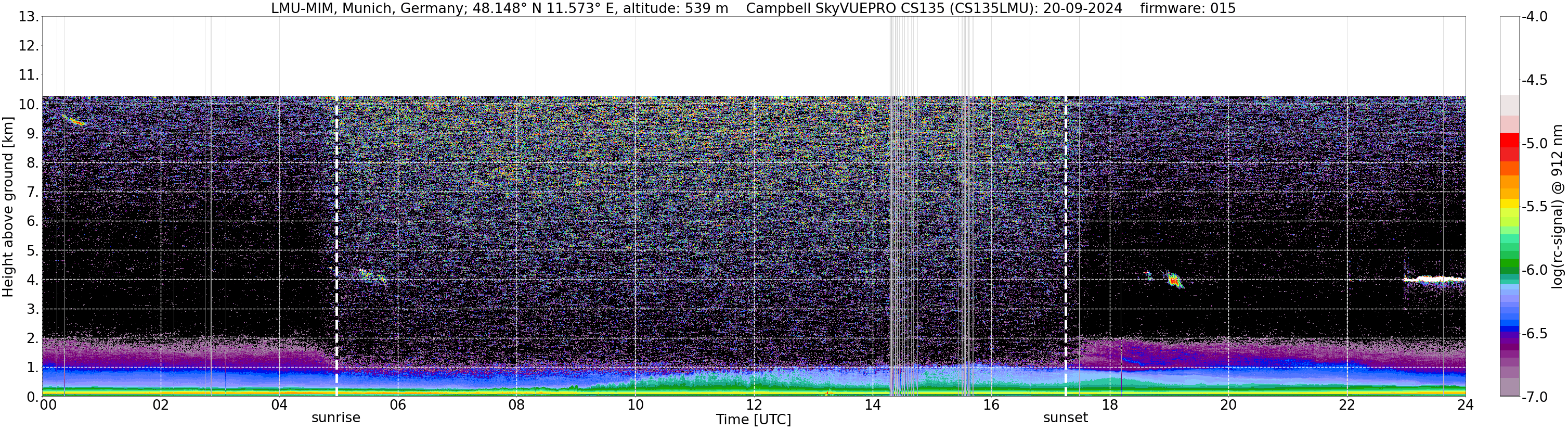Click the red segment of the colorbar
The height and width of the screenshot is (430, 1568).
[x=1510, y=140]
